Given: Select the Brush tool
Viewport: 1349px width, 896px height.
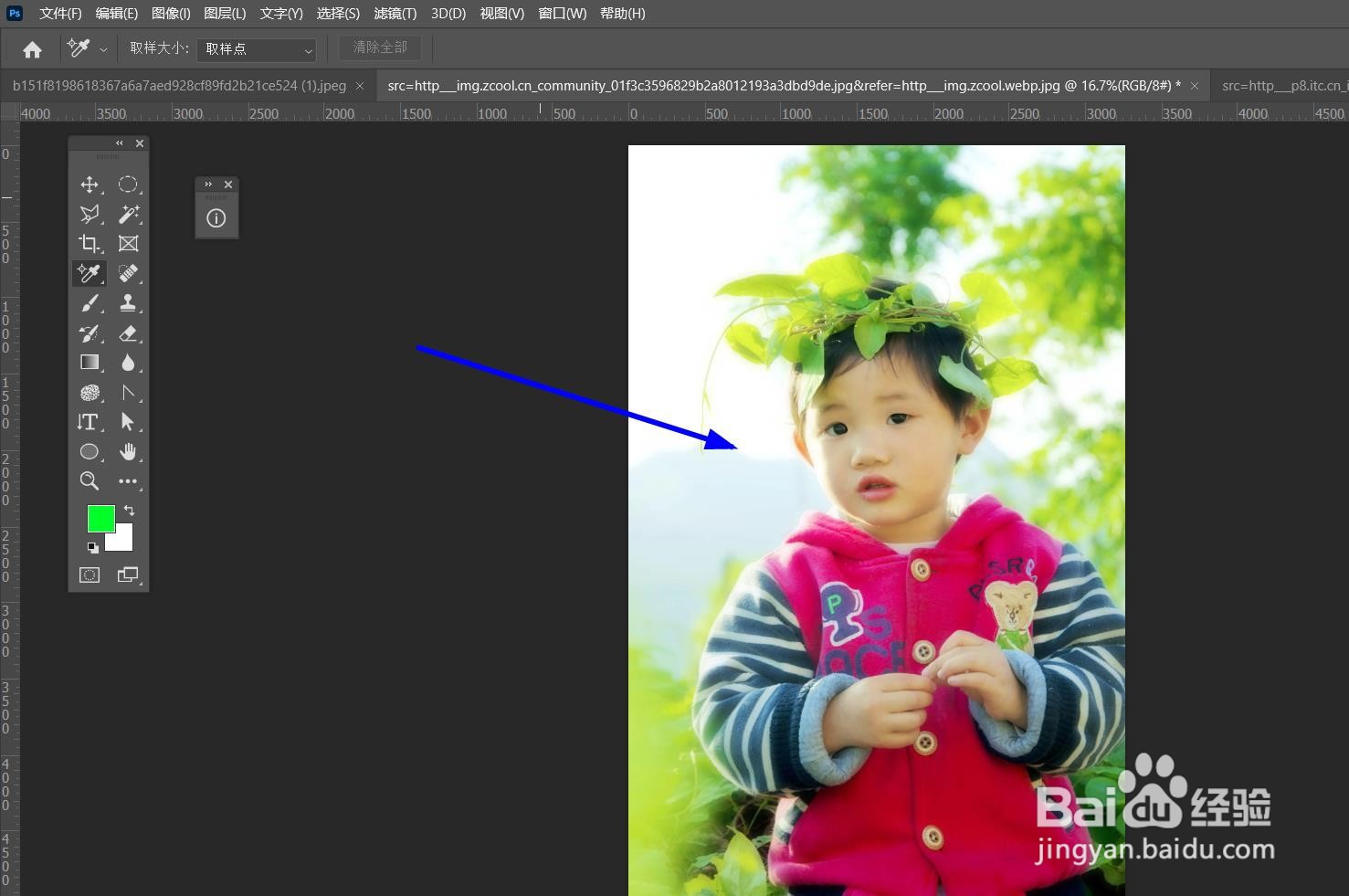Looking at the screenshot, I should (90, 303).
